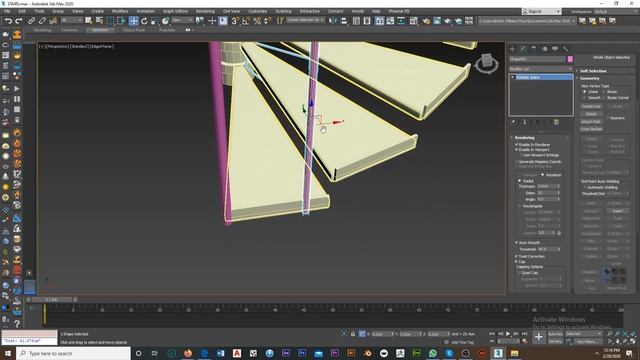This screenshot has width=640, height=360.
Task: Toggle the Percent Snap button
Action: [x=257, y=21]
